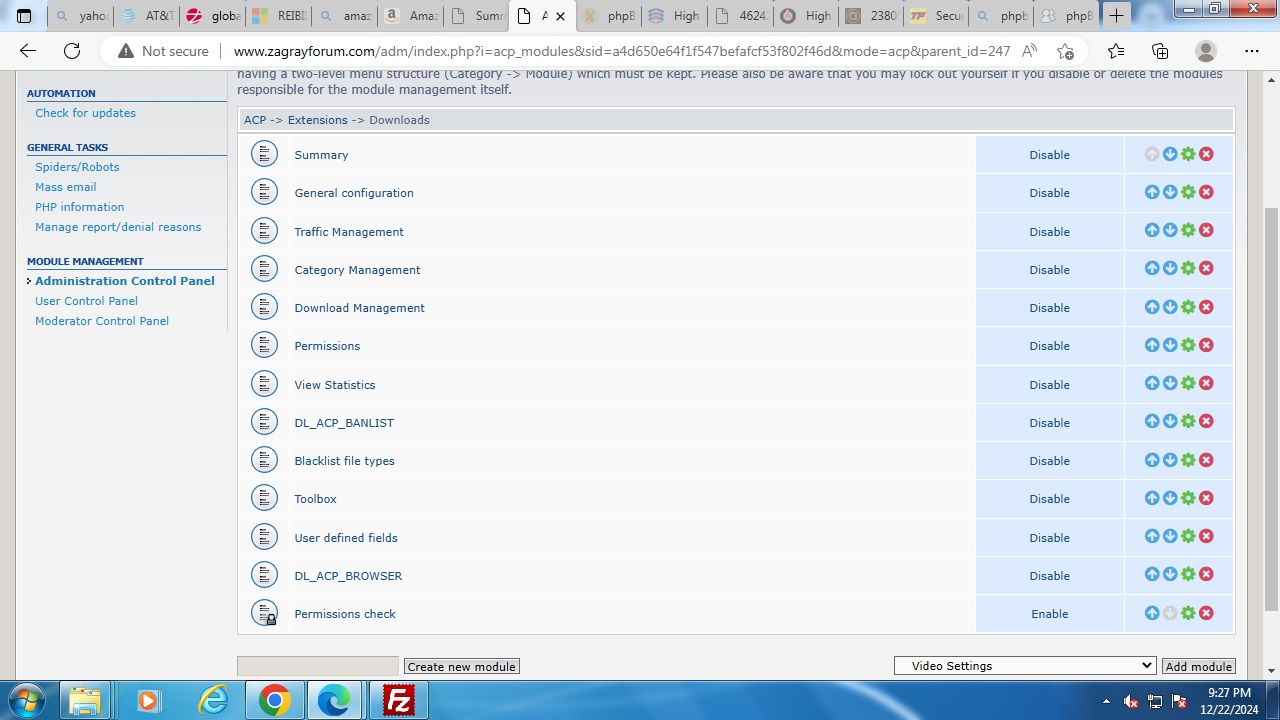
Task: Move General configuration module up
Action: (1152, 192)
